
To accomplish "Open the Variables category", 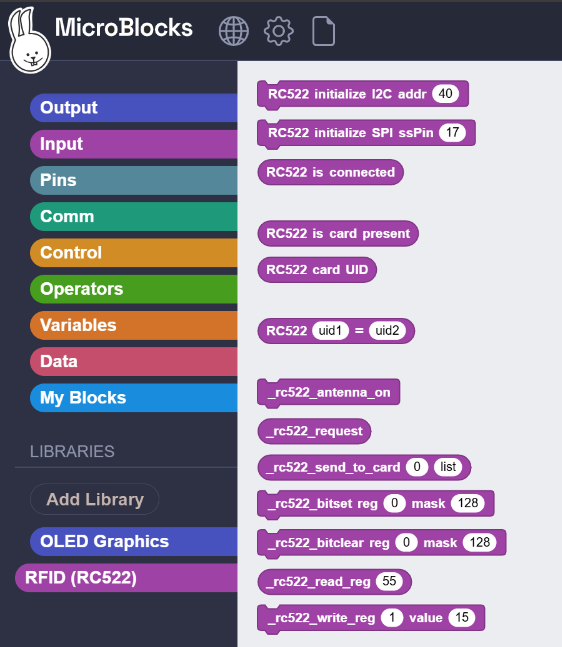I will click(x=134, y=325).
